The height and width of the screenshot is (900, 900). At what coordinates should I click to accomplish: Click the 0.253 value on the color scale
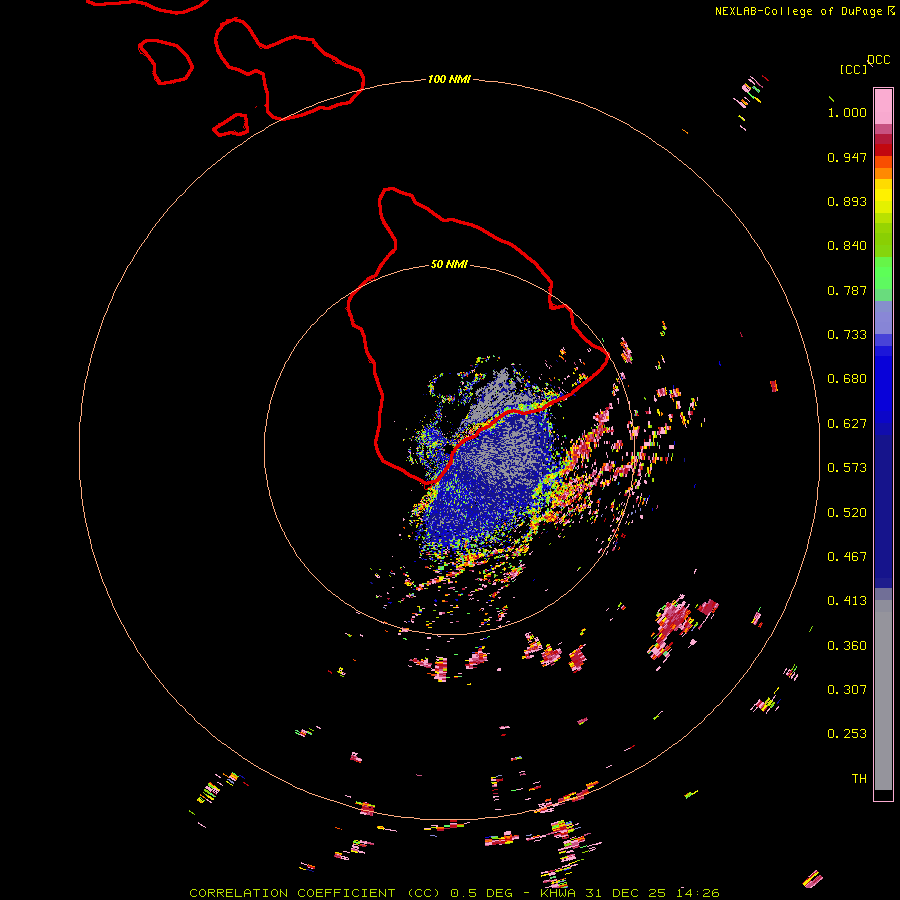click(847, 734)
